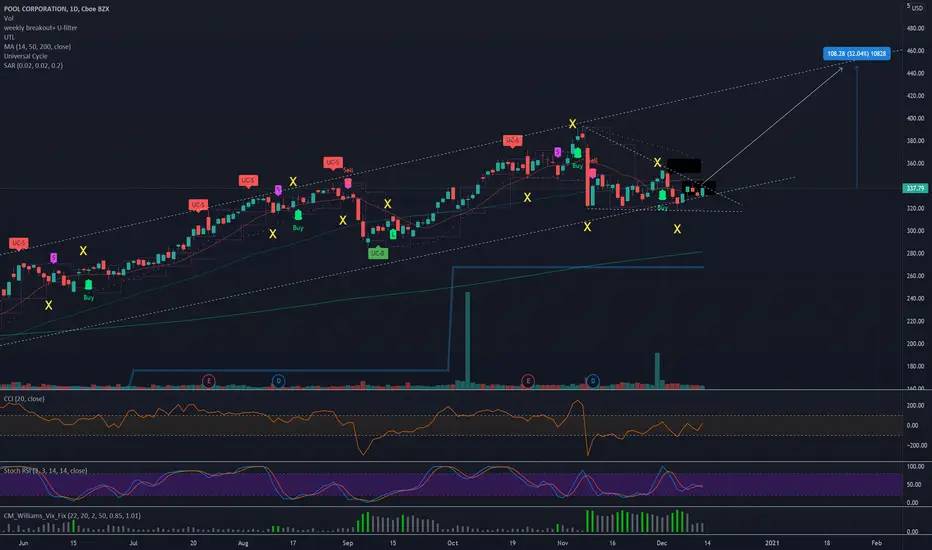Viewport: 932px width, 550px height.
Task: Click the Dec date axis label
Action: tap(662, 543)
